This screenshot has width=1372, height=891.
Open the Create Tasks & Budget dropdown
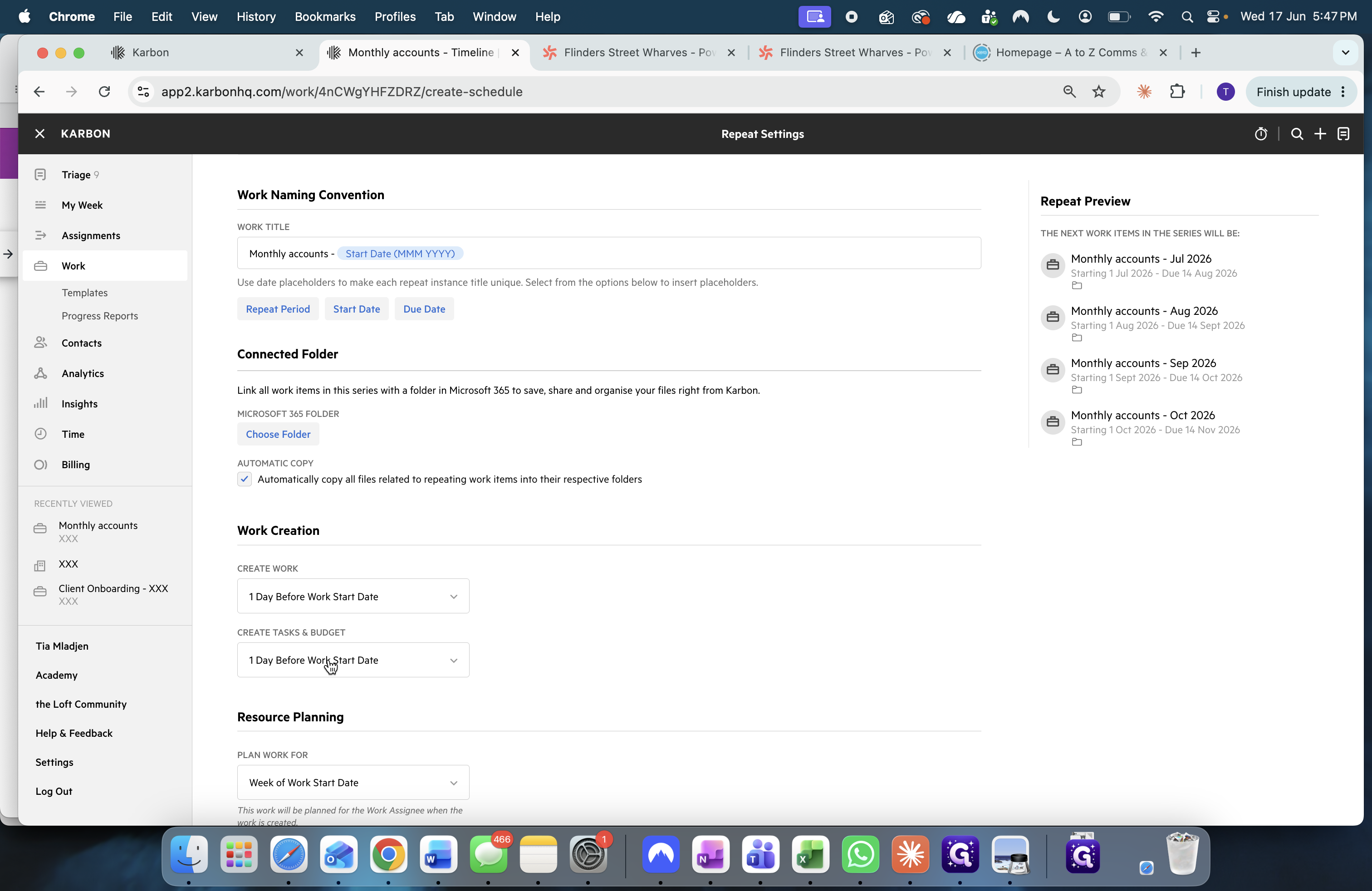(x=353, y=660)
